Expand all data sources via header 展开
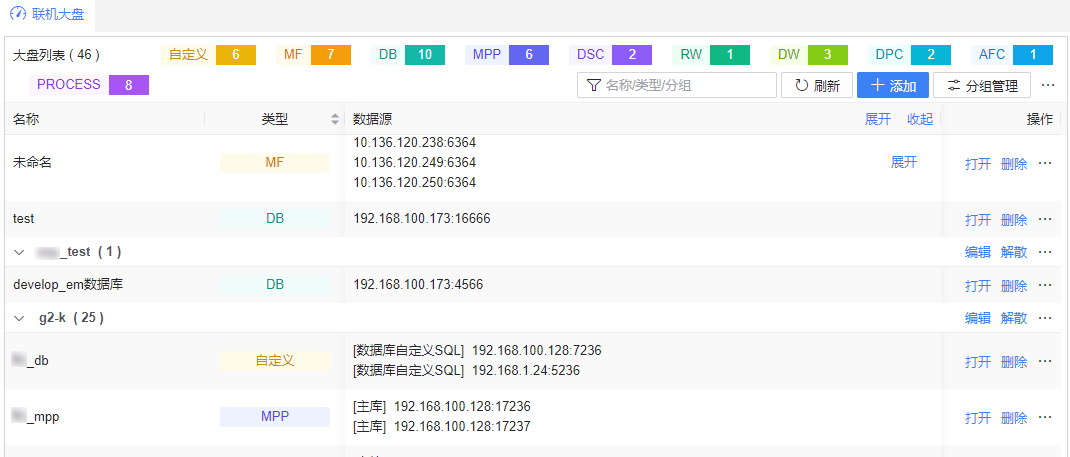 click(878, 119)
